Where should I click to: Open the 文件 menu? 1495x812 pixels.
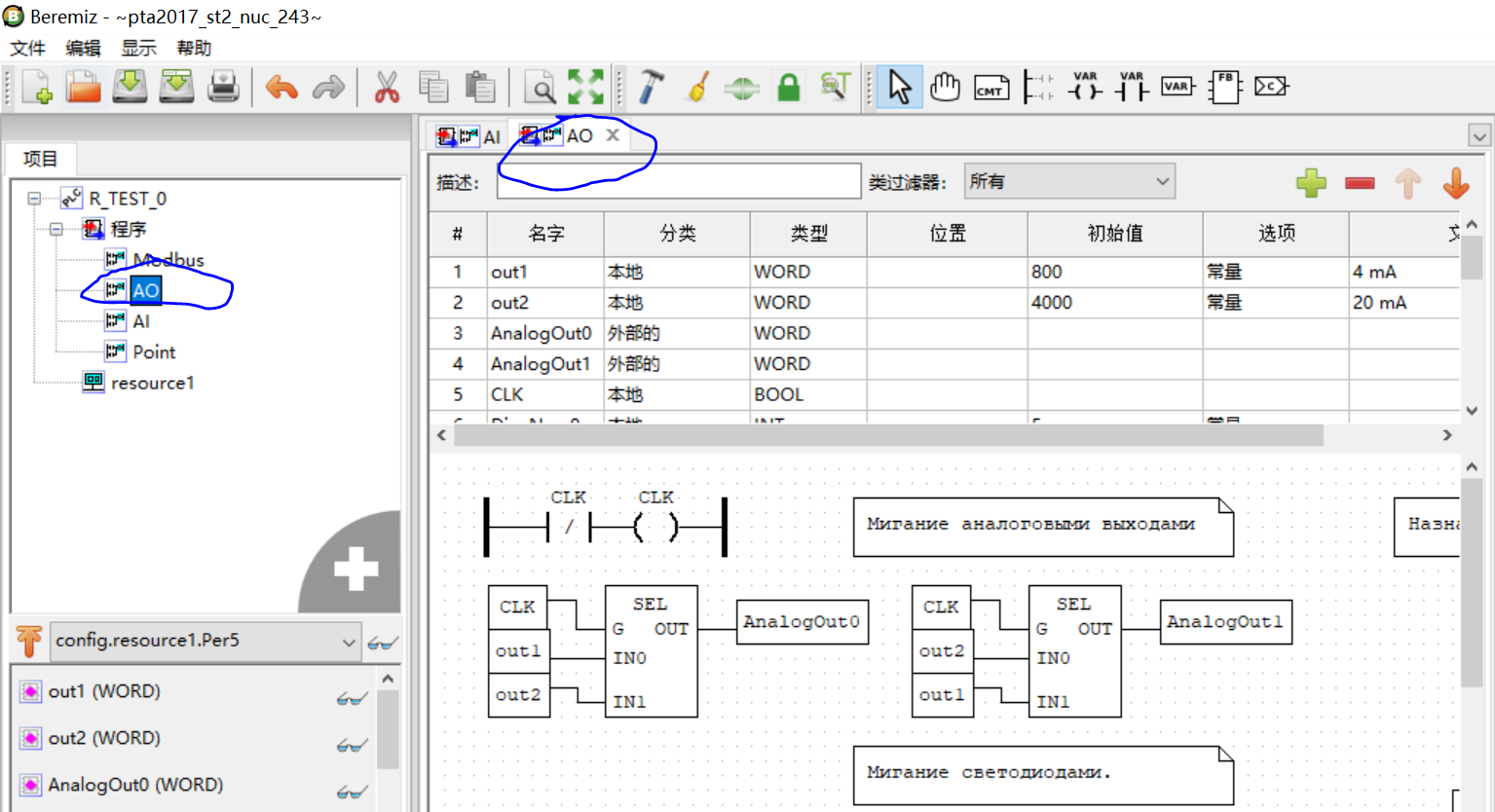[x=26, y=47]
